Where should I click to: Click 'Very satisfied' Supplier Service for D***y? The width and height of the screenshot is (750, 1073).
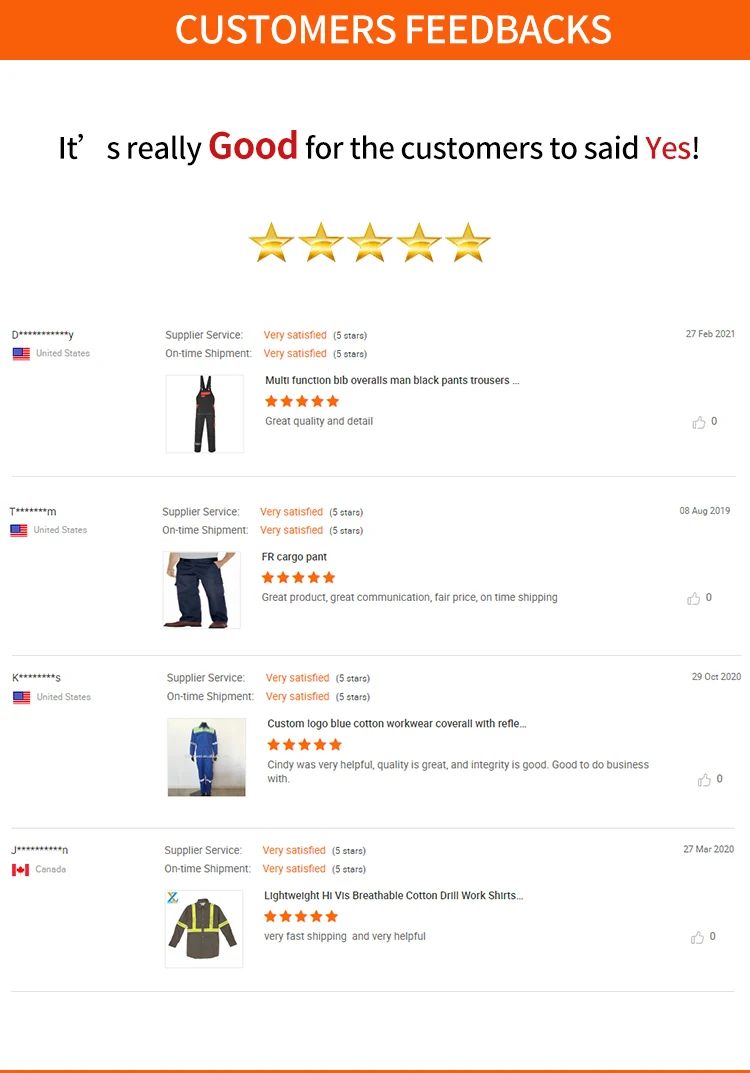pos(295,335)
